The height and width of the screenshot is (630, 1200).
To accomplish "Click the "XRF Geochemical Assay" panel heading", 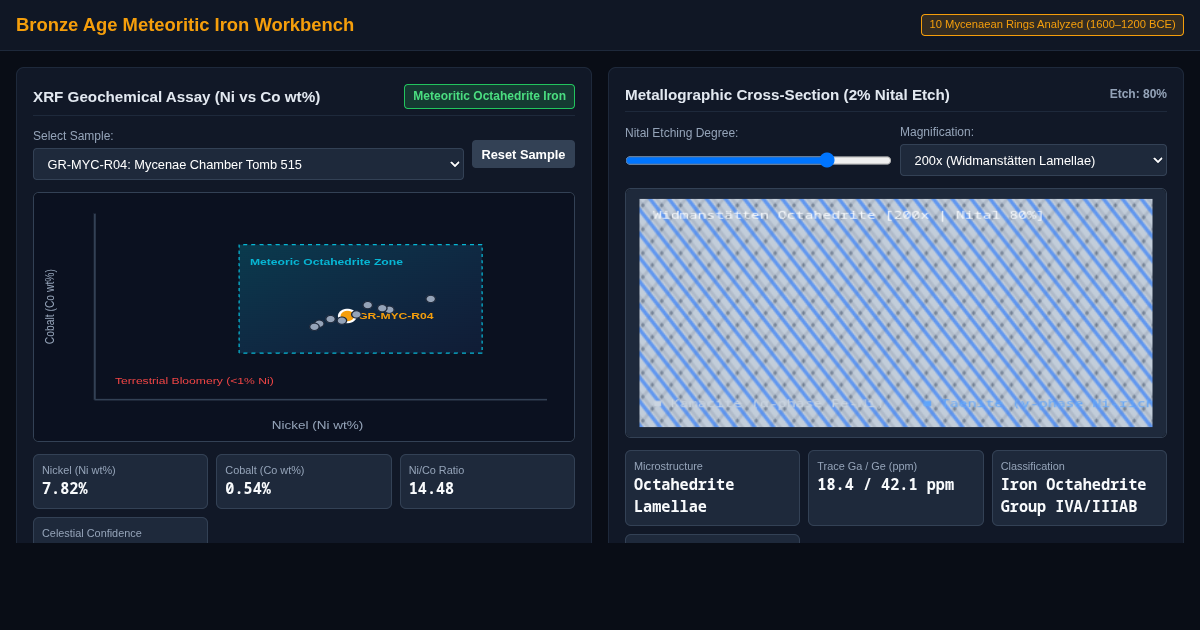I will [x=177, y=97].
